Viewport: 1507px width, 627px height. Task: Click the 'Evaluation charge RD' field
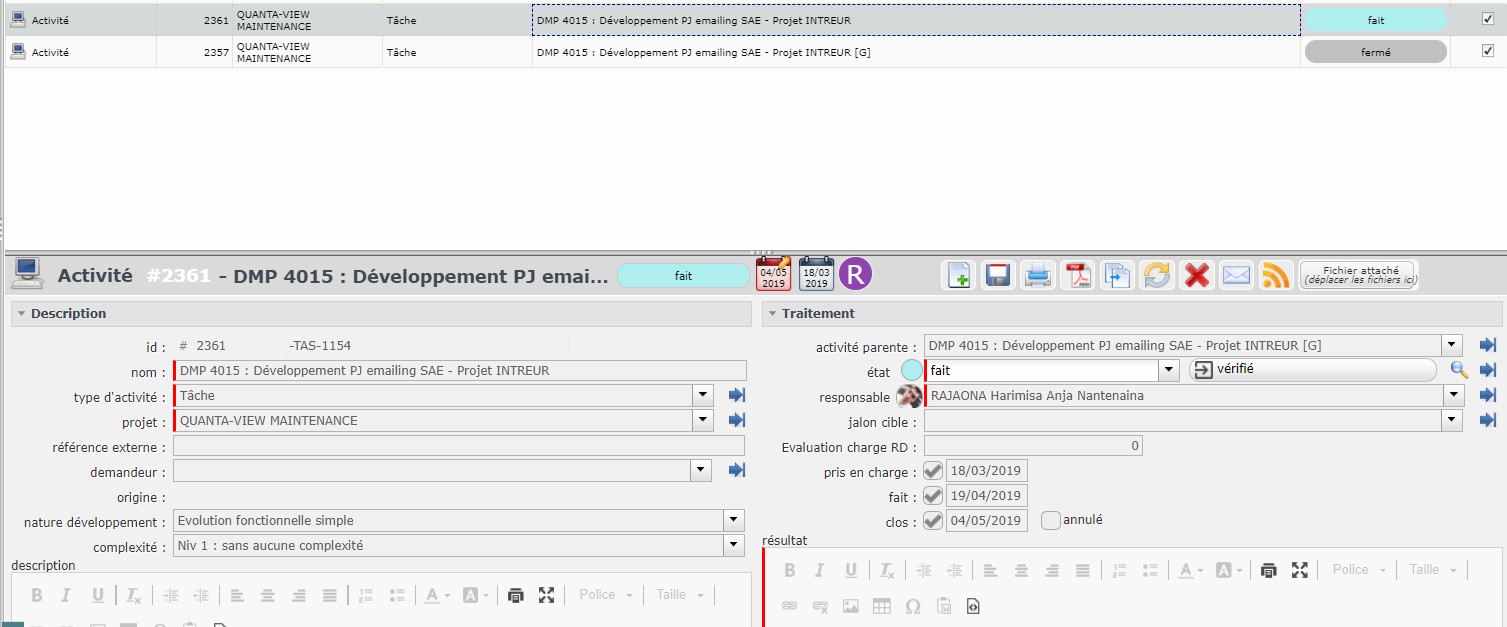[1033, 446]
